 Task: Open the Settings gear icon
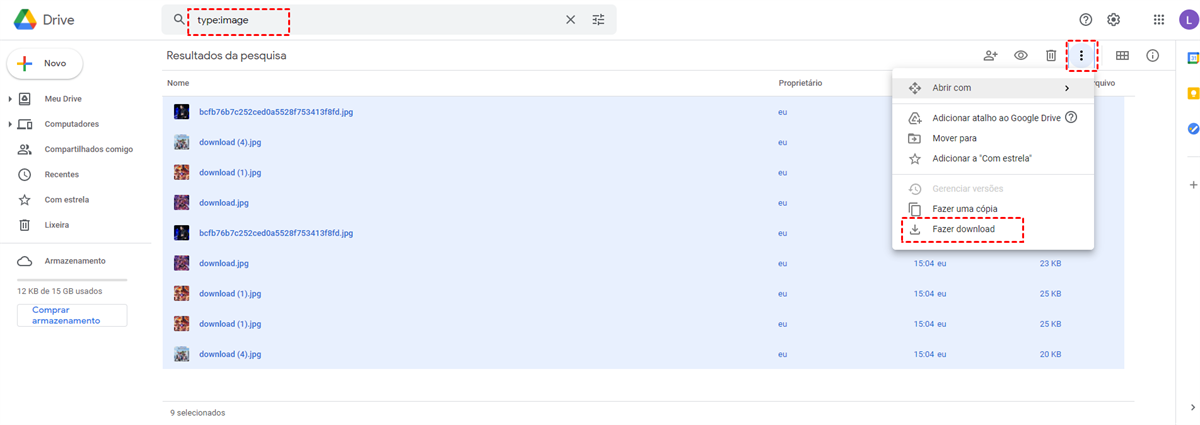coord(1113,19)
